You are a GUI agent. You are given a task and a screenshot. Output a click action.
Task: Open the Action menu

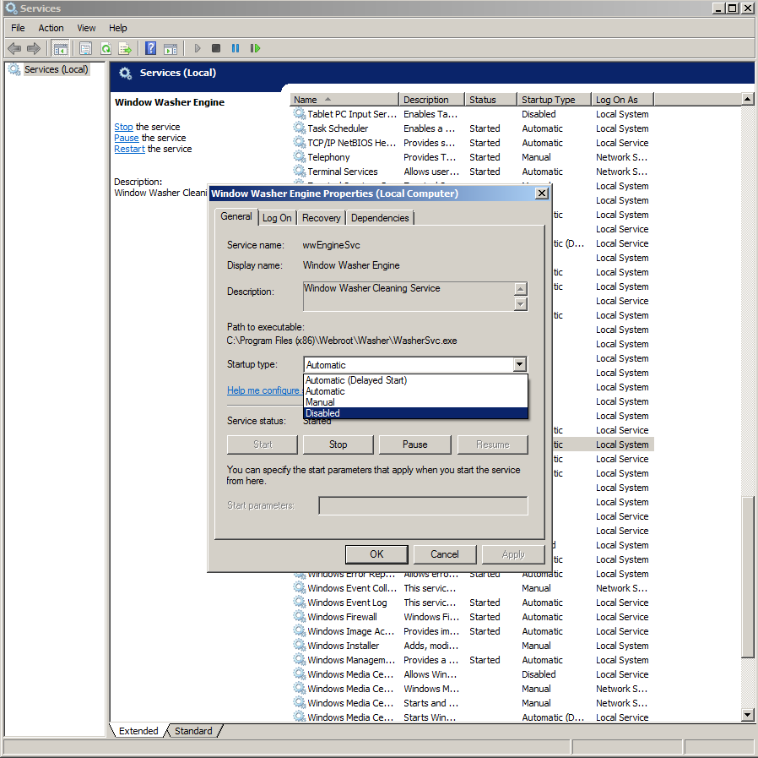click(x=51, y=28)
